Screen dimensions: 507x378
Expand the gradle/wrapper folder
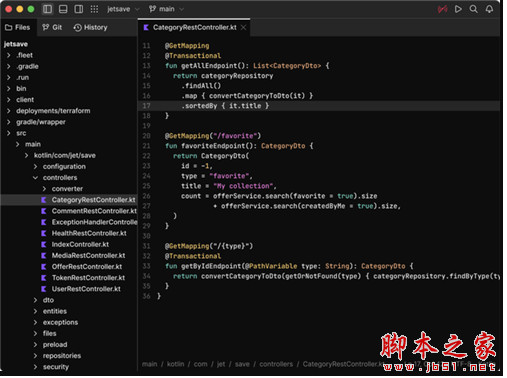(9, 122)
